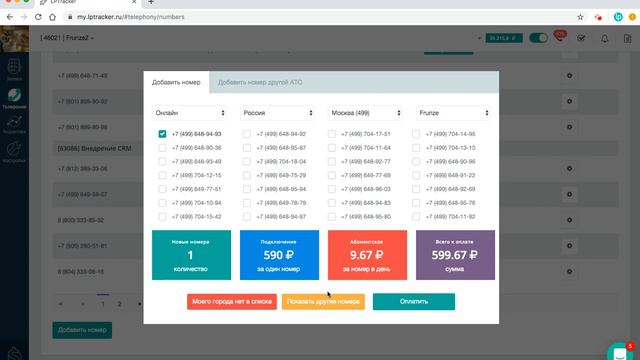Click the Оплатить button
The image size is (640, 360).
pos(414,302)
